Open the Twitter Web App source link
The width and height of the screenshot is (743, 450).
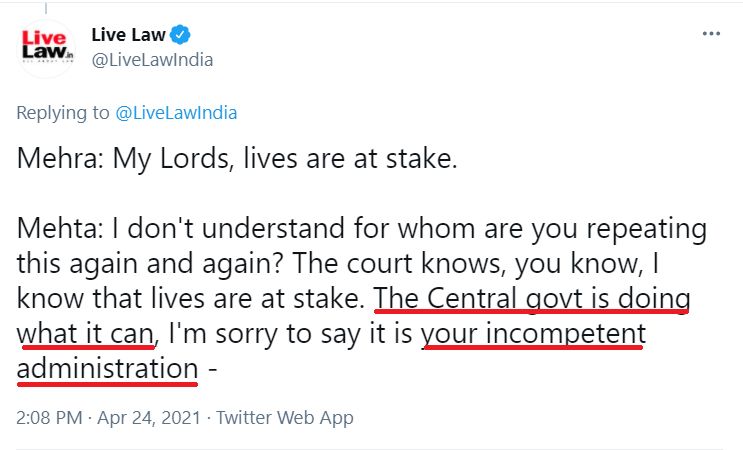point(285,416)
